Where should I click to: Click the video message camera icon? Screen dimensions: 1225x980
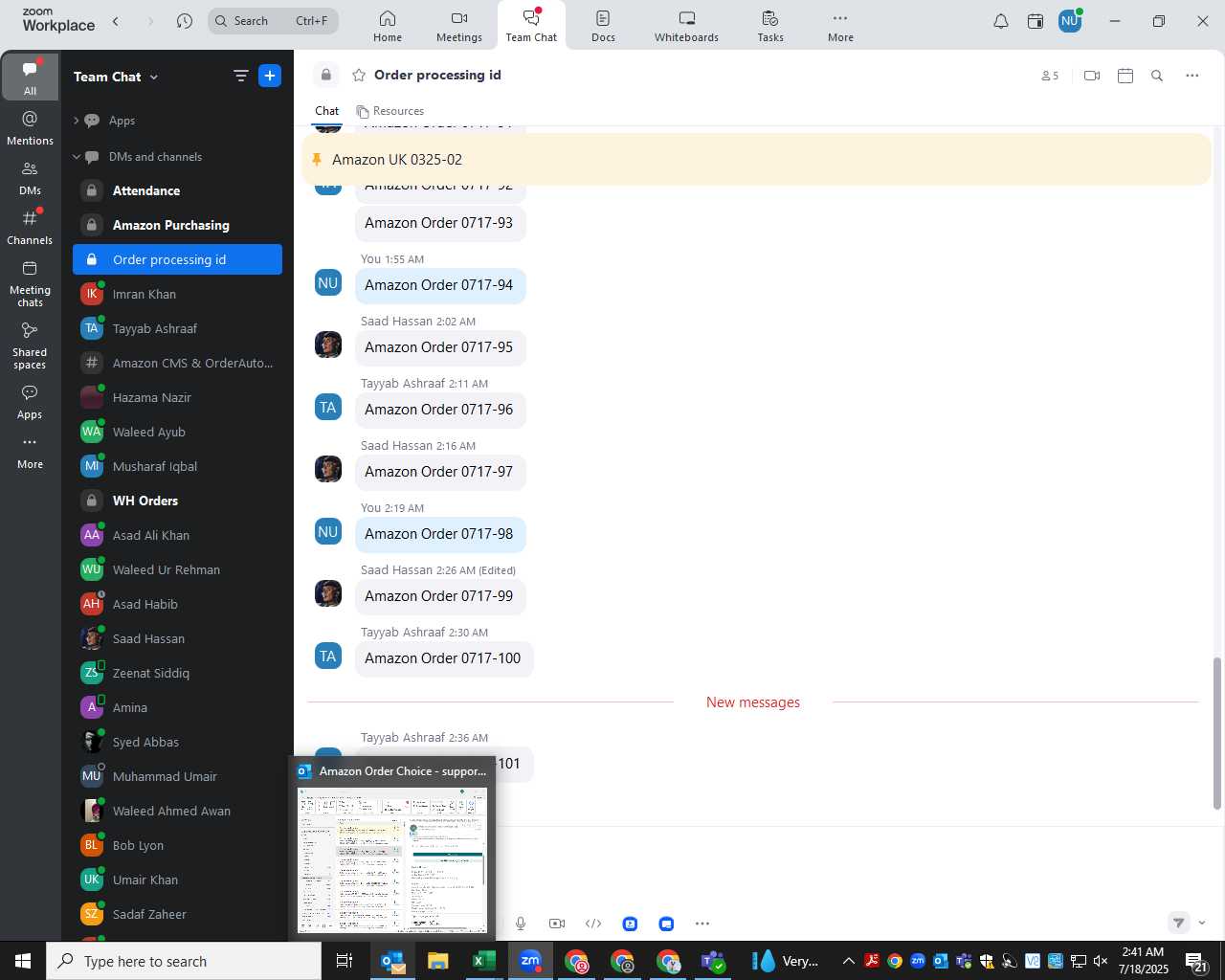[x=557, y=924]
